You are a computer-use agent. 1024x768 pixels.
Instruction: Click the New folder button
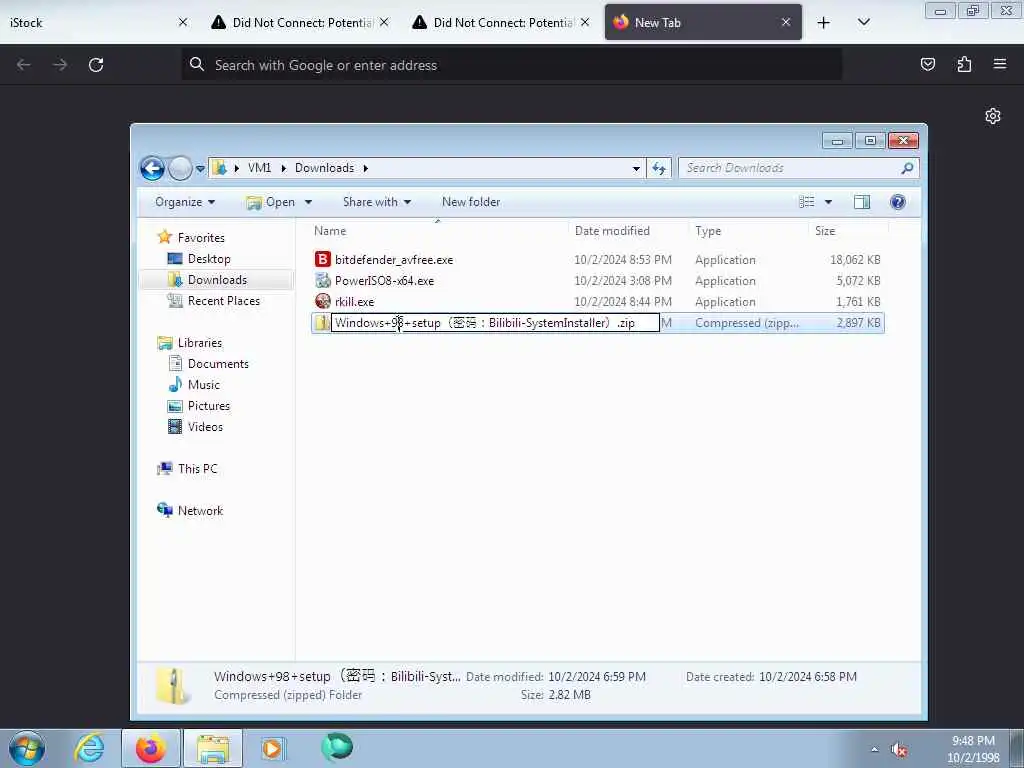(x=471, y=202)
